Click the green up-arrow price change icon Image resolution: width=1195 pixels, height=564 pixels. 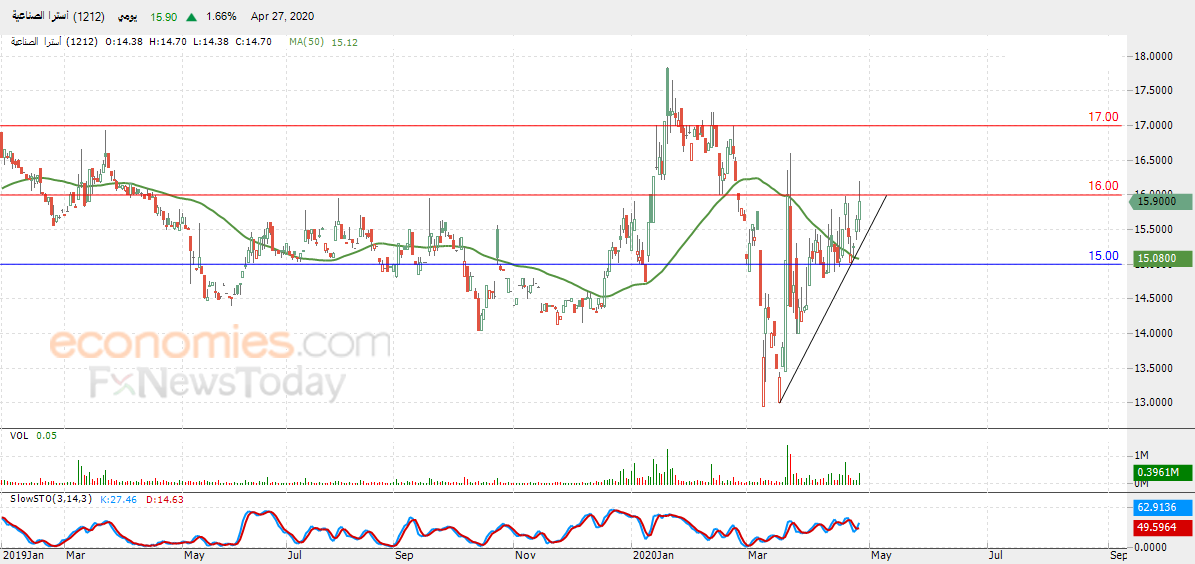tap(192, 17)
